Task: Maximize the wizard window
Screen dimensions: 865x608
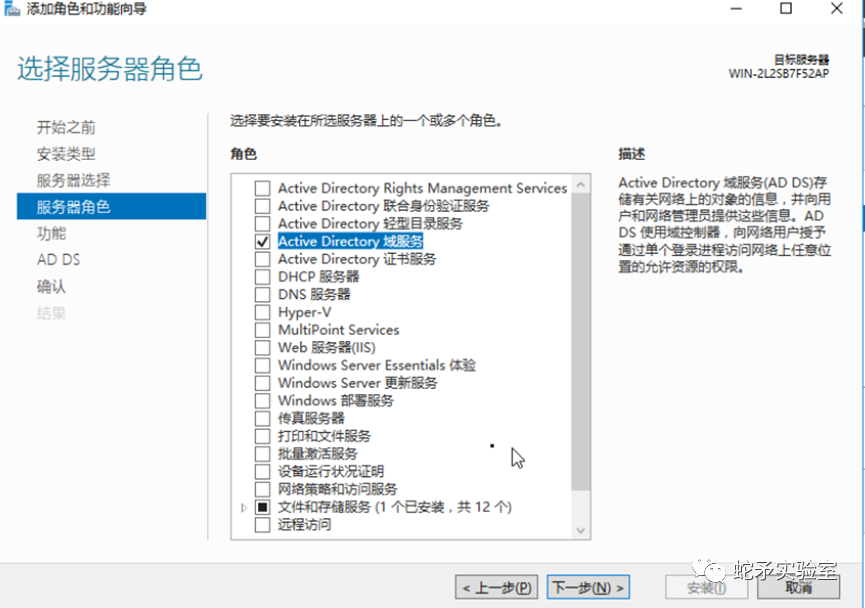Action: [x=786, y=9]
